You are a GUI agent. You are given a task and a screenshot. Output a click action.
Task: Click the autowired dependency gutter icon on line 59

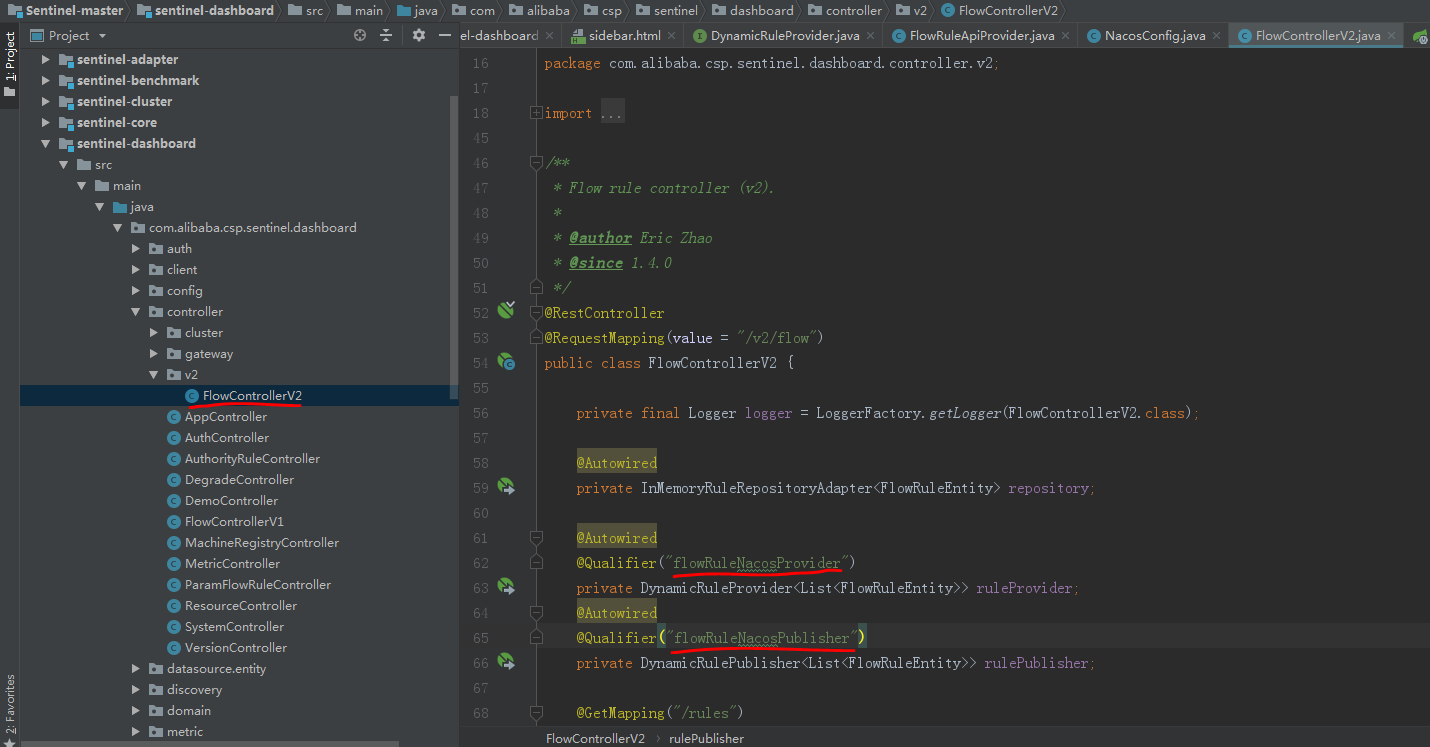(506, 487)
